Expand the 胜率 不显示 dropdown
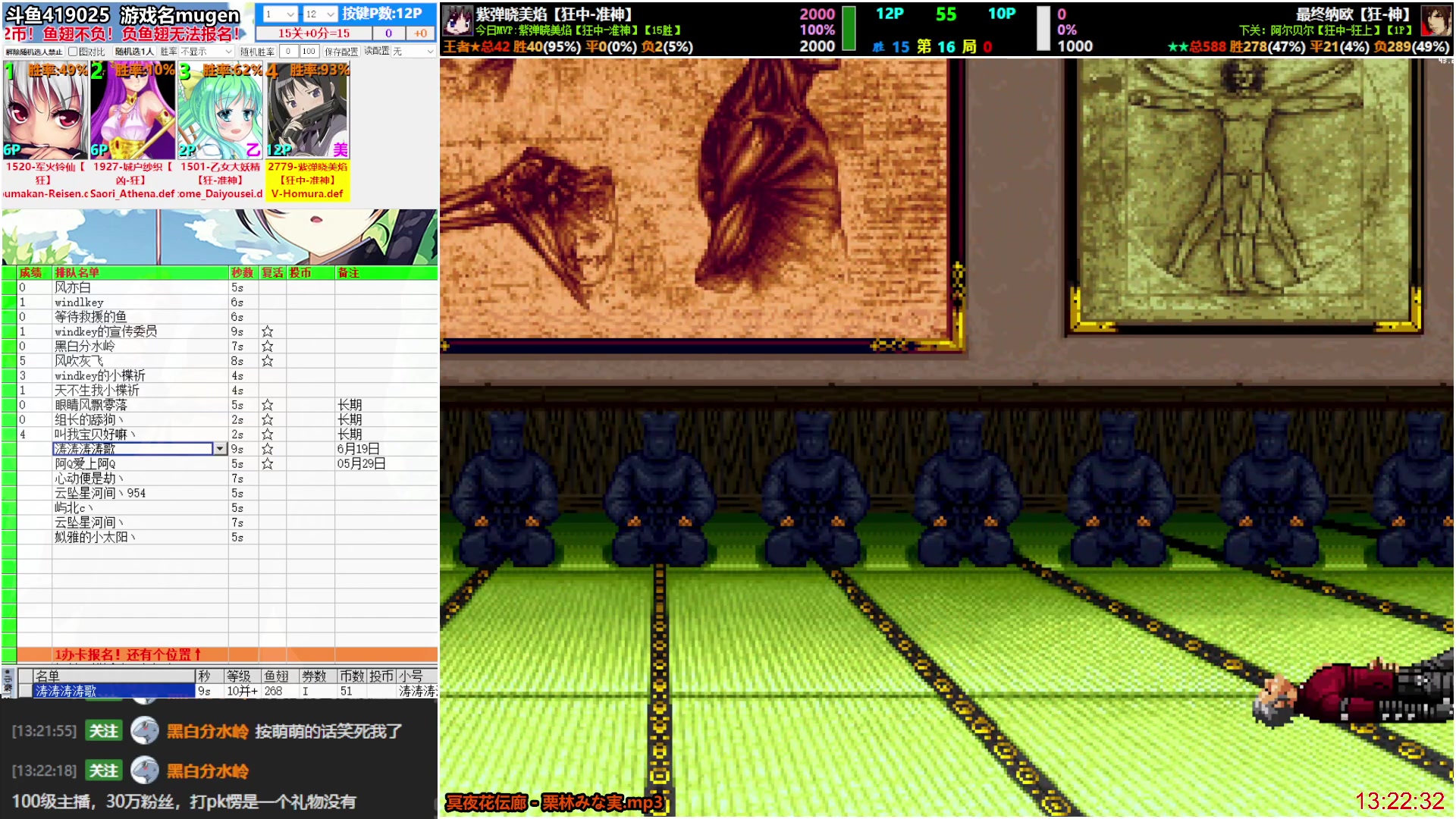This screenshot has width=1456, height=819. 206,52
